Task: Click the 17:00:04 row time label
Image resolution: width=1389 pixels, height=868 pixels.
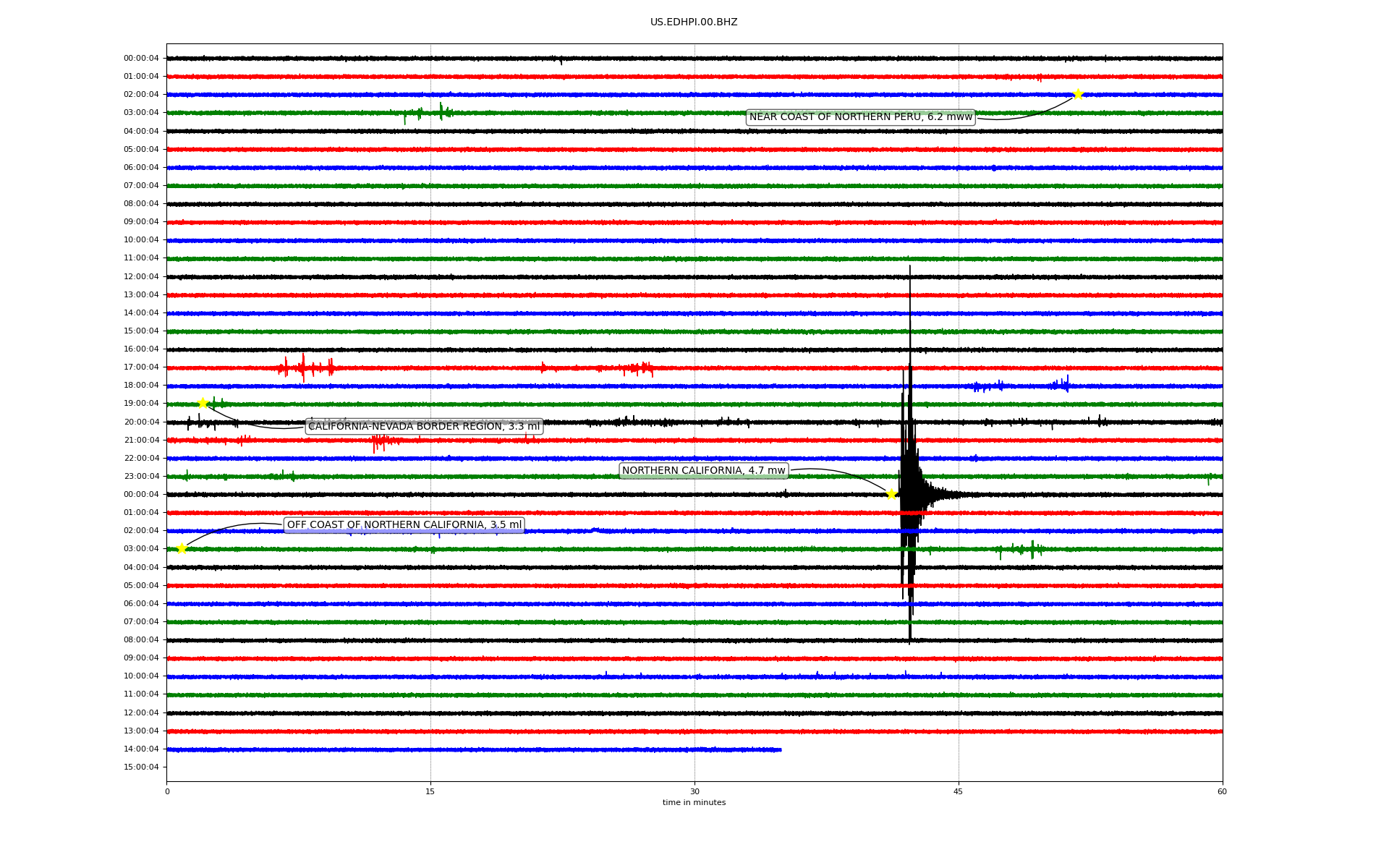Action: click(141, 367)
